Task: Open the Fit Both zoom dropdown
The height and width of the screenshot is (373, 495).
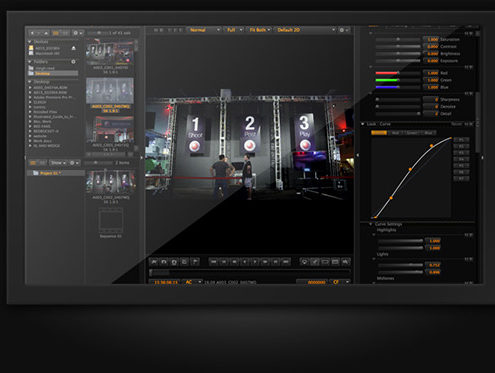Action: coord(260,30)
